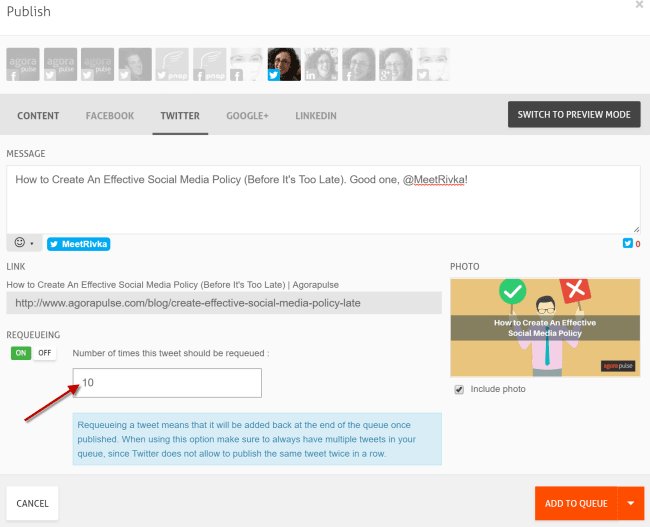650x527 pixels.
Task: Turn requeueing OFF
Action: pos(44,353)
